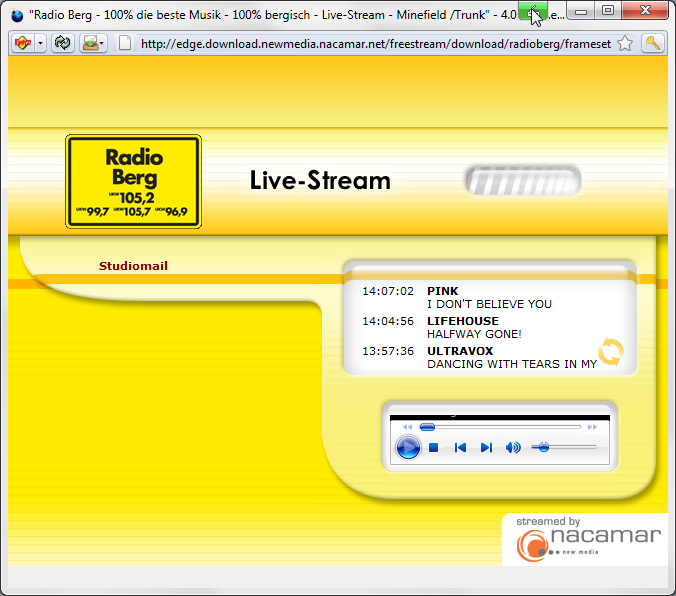Screen dimensions: 676x596
Task: Click the browser globe icon in title bar
Action: (17, 15)
